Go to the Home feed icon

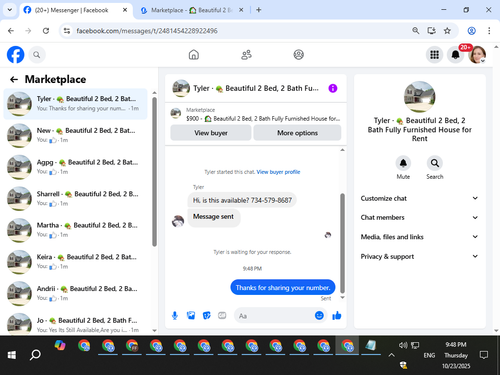[x=194, y=55]
